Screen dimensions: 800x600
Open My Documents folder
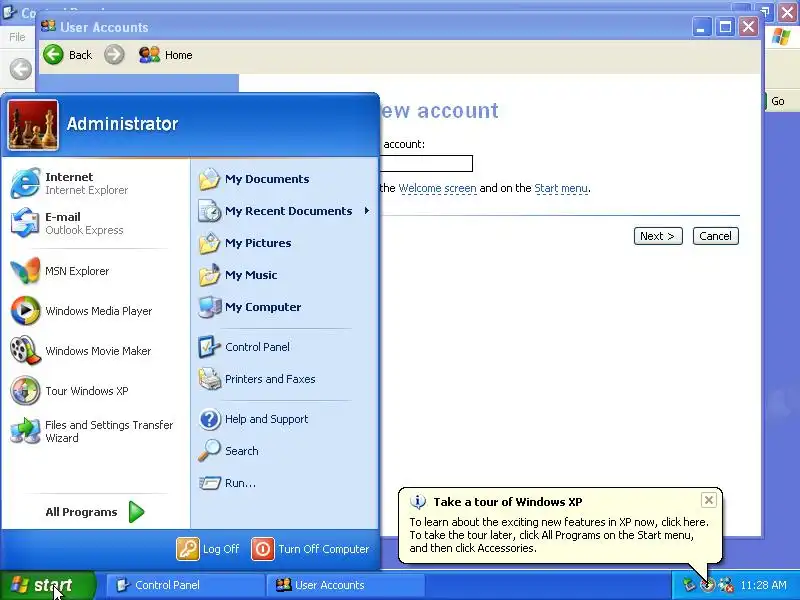[284, 179]
